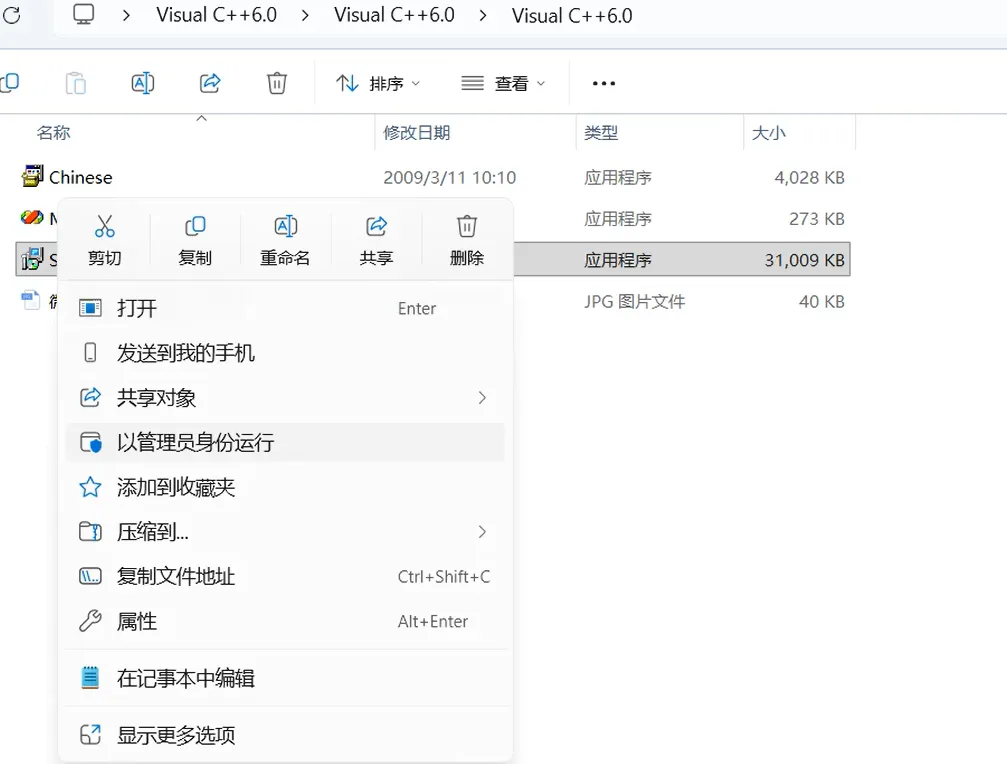Viewport: 1007px width, 764px height.
Task: Sort by 名称 column header
Action: [53, 133]
